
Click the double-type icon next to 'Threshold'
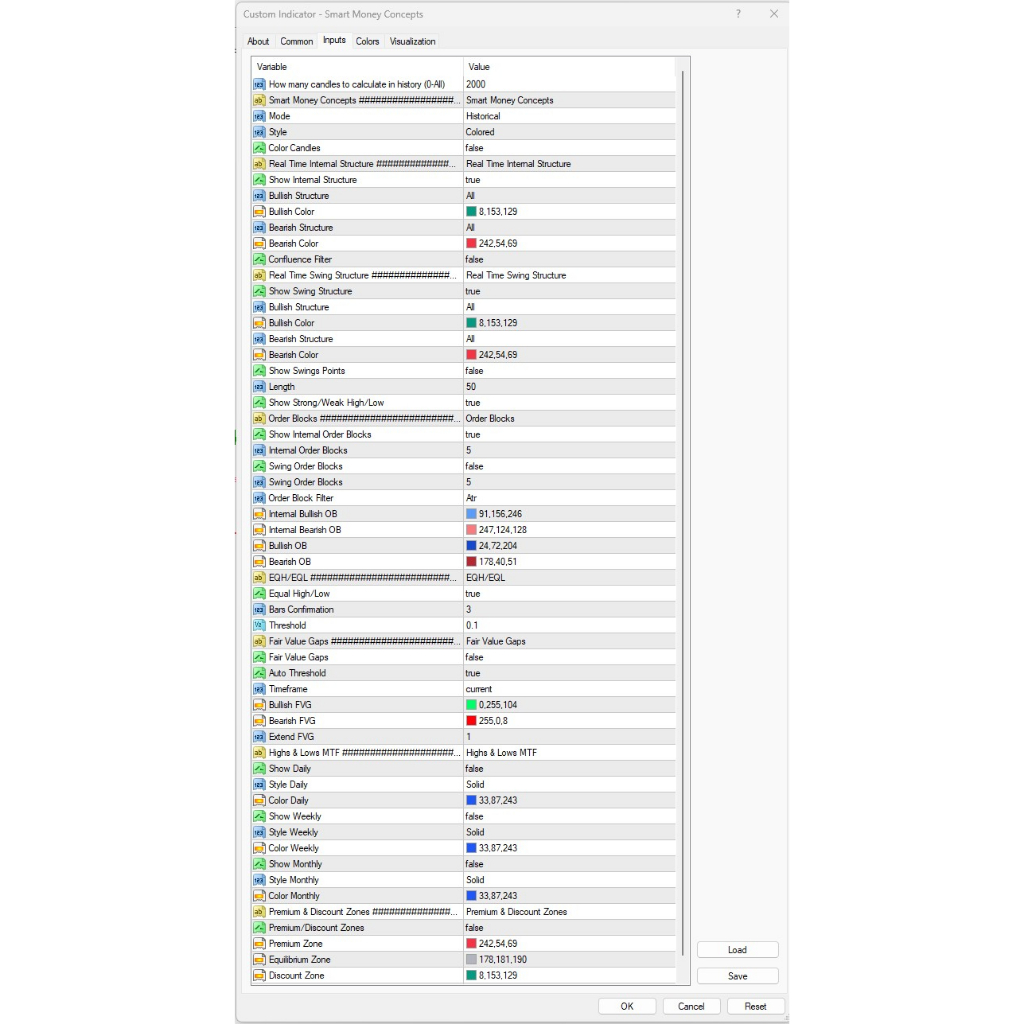(x=259, y=625)
